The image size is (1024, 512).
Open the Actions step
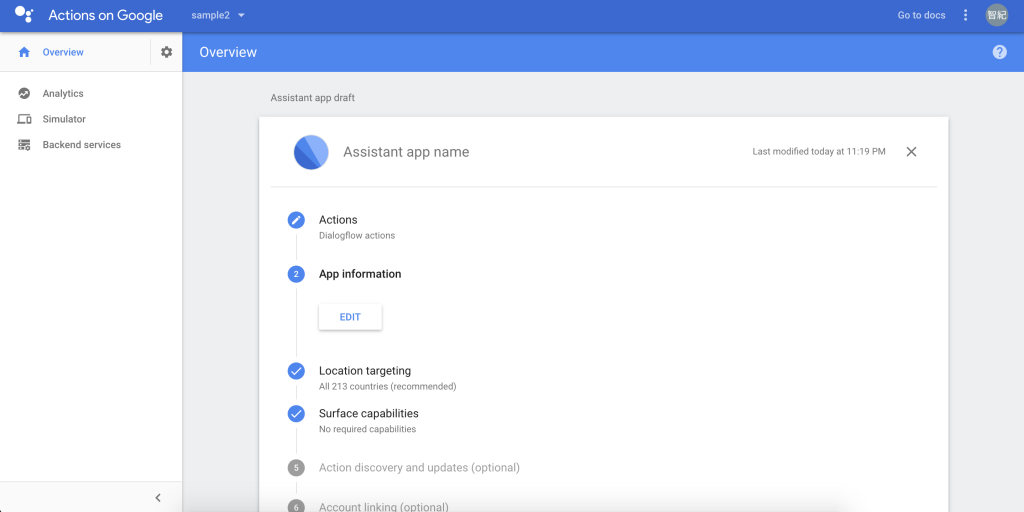pyautogui.click(x=338, y=220)
